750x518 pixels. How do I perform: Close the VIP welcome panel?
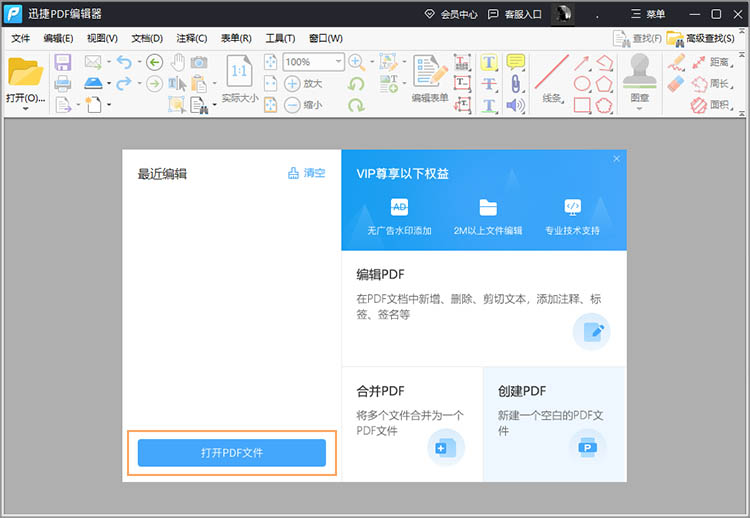(617, 159)
